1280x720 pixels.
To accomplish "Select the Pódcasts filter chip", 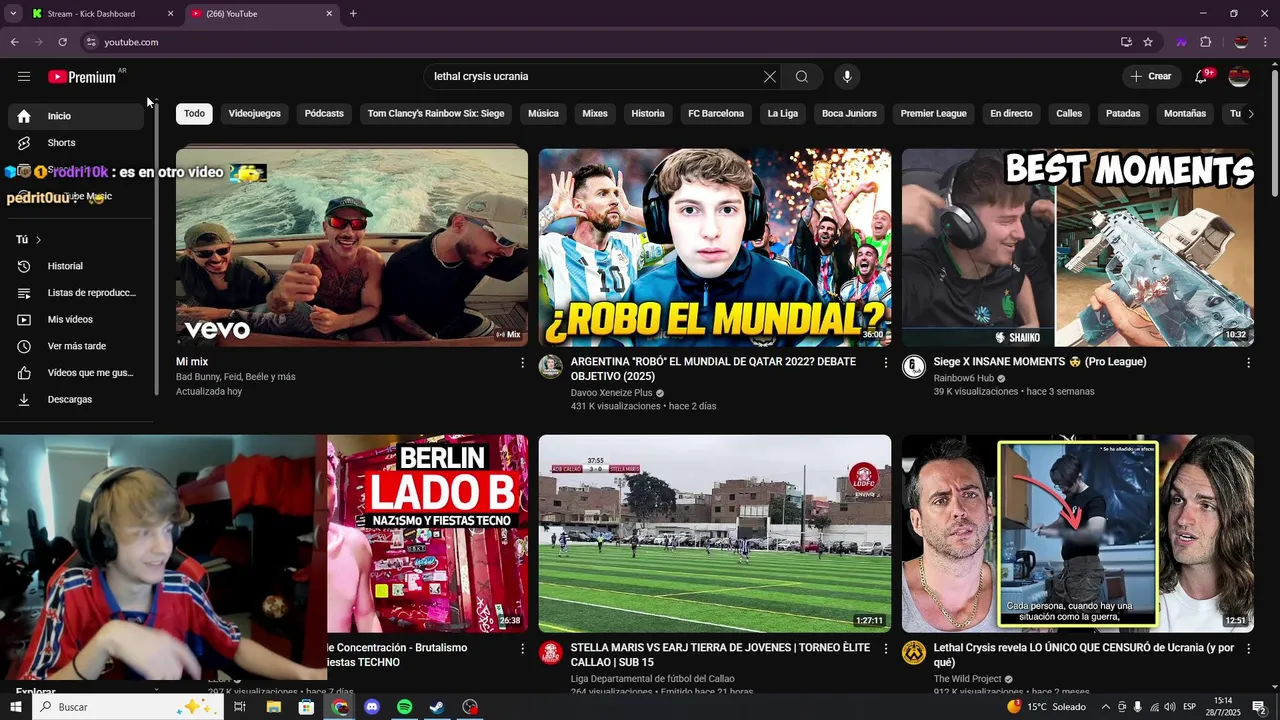I will coord(324,114).
